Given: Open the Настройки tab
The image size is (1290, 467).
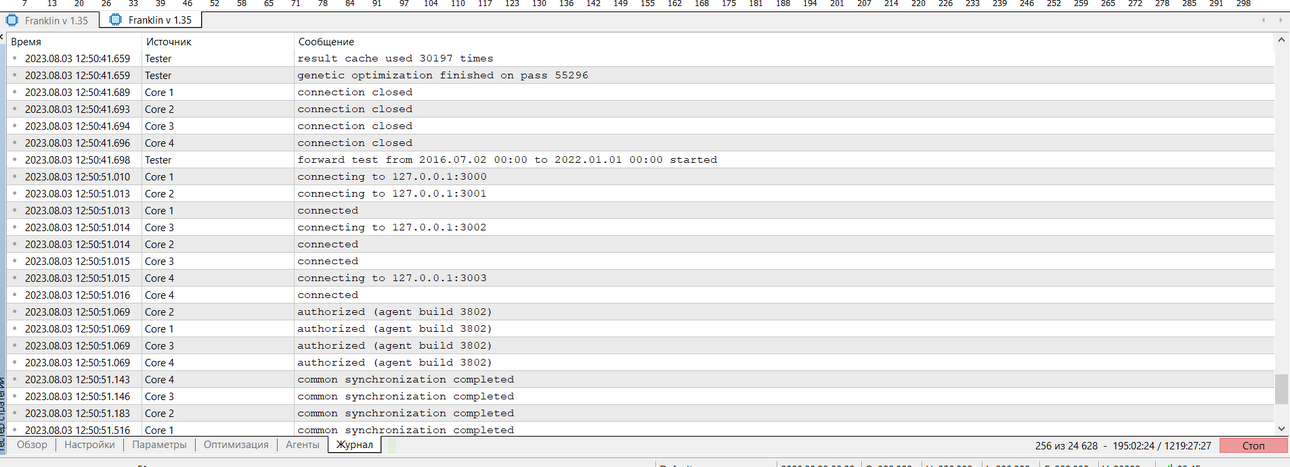Looking at the screenshot, I should point(89,445).
